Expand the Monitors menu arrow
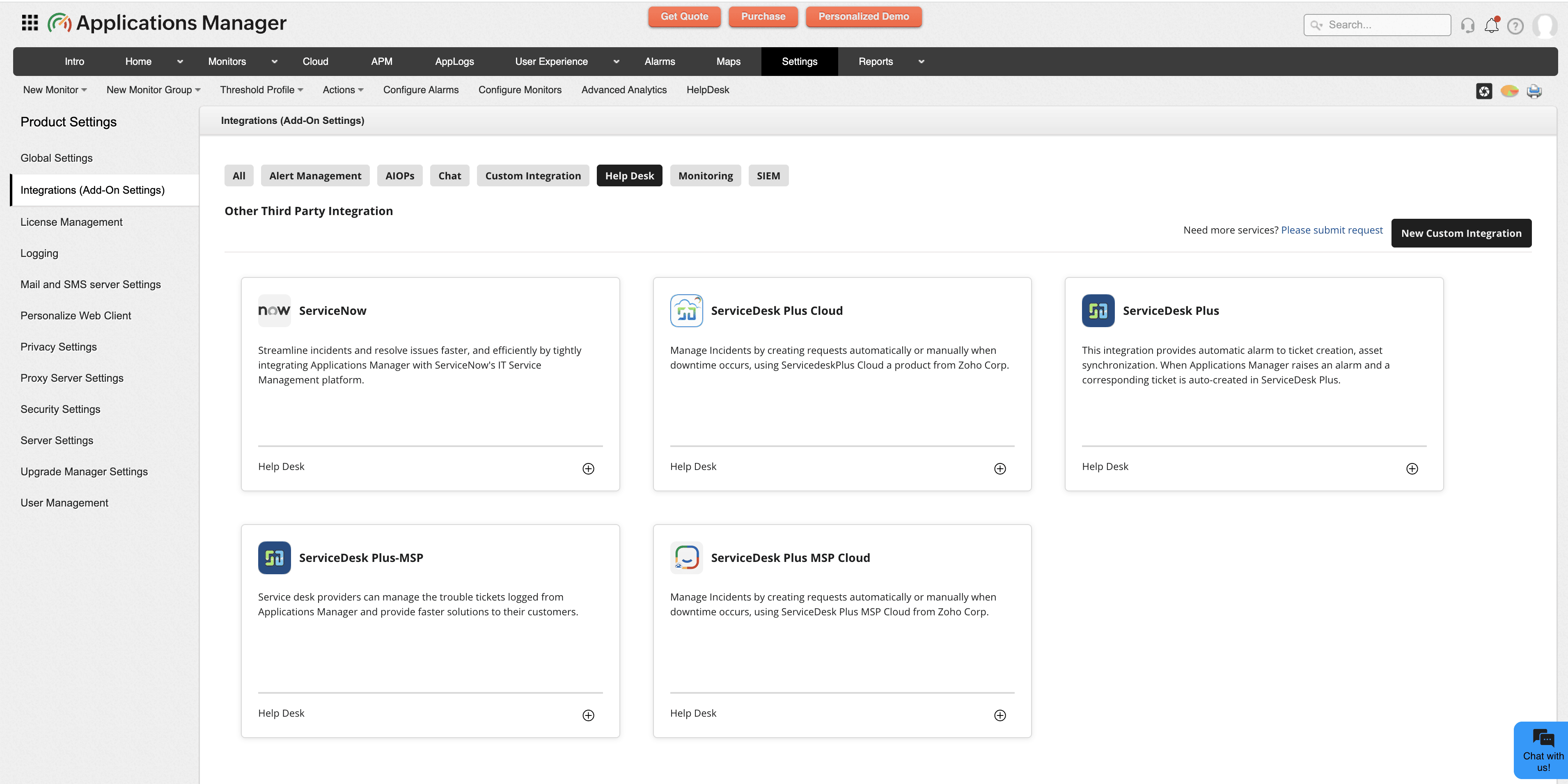 coord(275,62)
